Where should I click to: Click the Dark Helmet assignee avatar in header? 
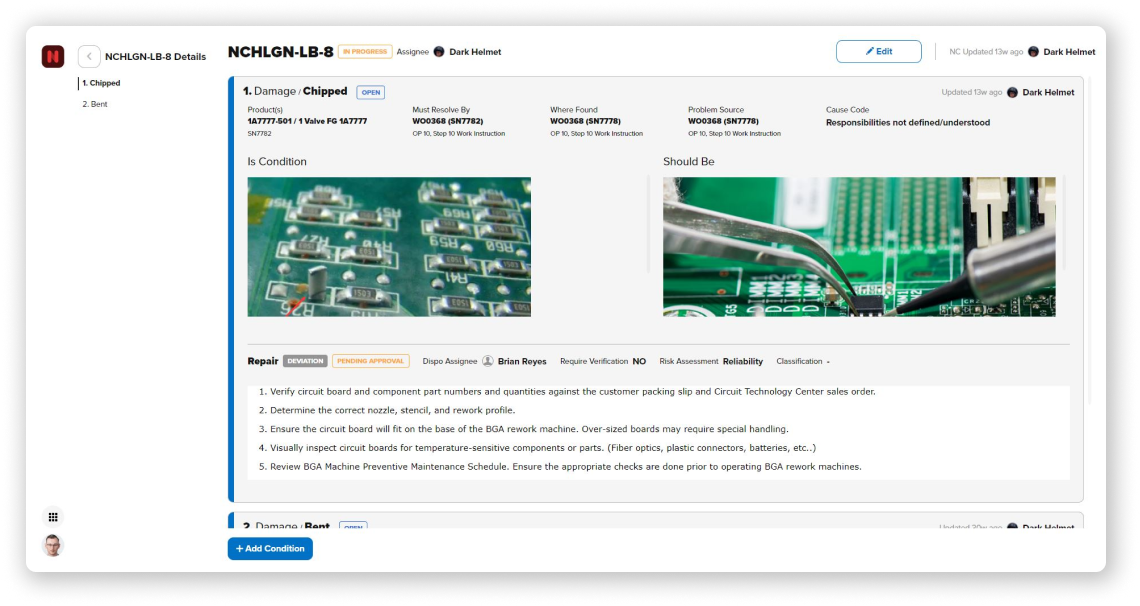pyautogui.click(x=439, y=52)
